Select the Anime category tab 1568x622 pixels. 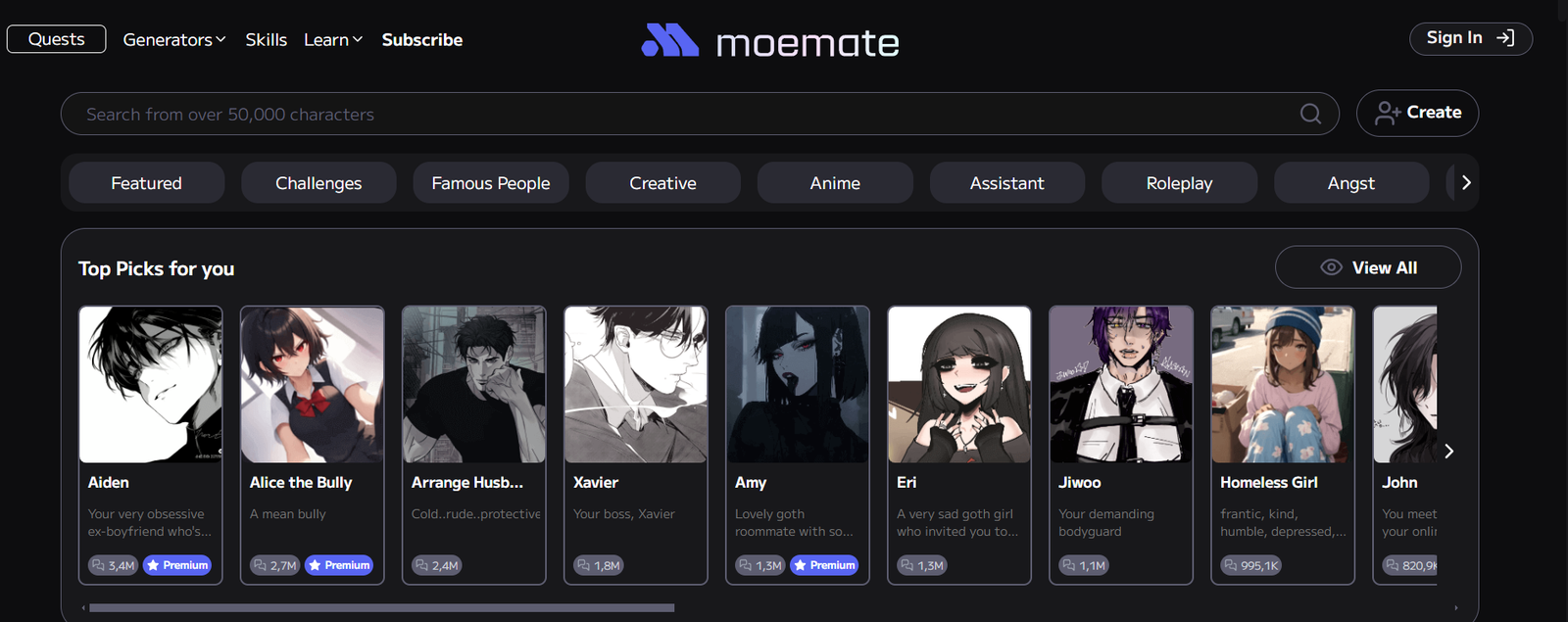pos(835,183)
